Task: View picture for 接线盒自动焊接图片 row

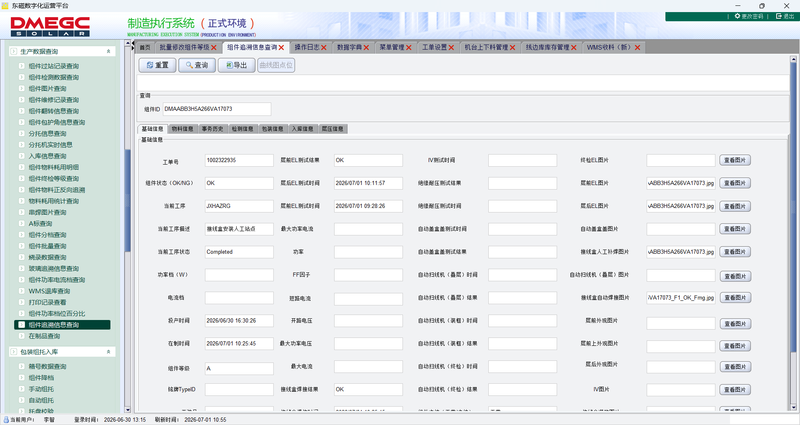Action: (735, 297)
